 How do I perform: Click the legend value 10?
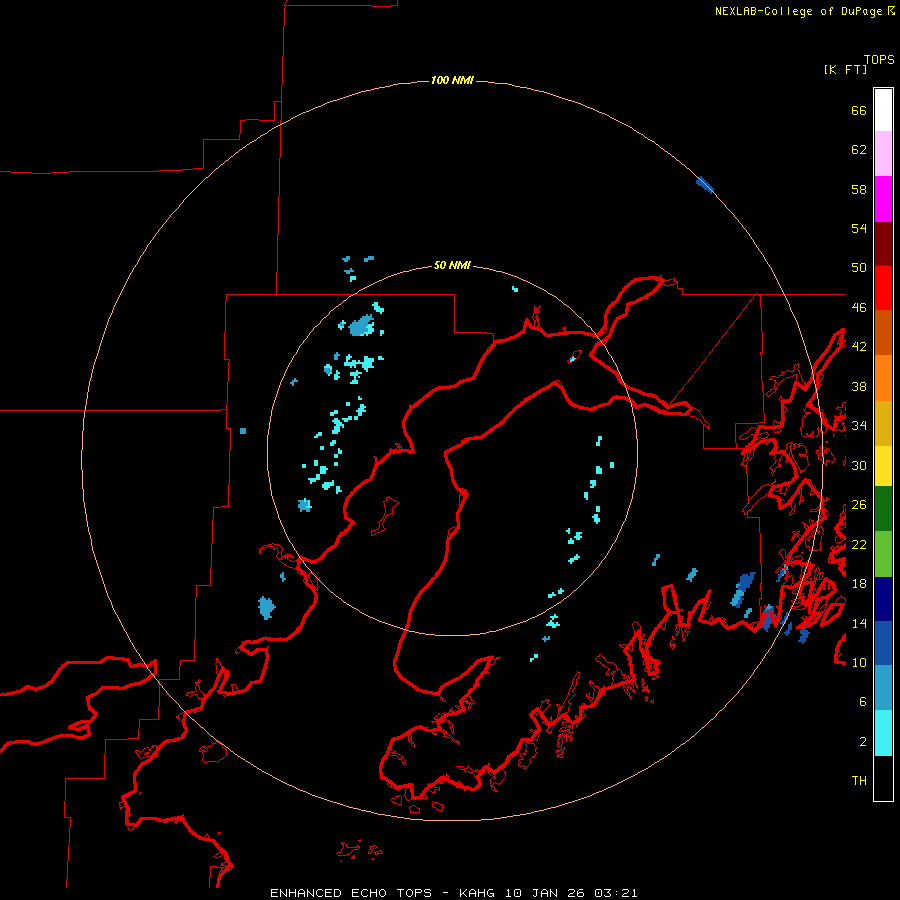pyautogui.click(x=859, y=662)
